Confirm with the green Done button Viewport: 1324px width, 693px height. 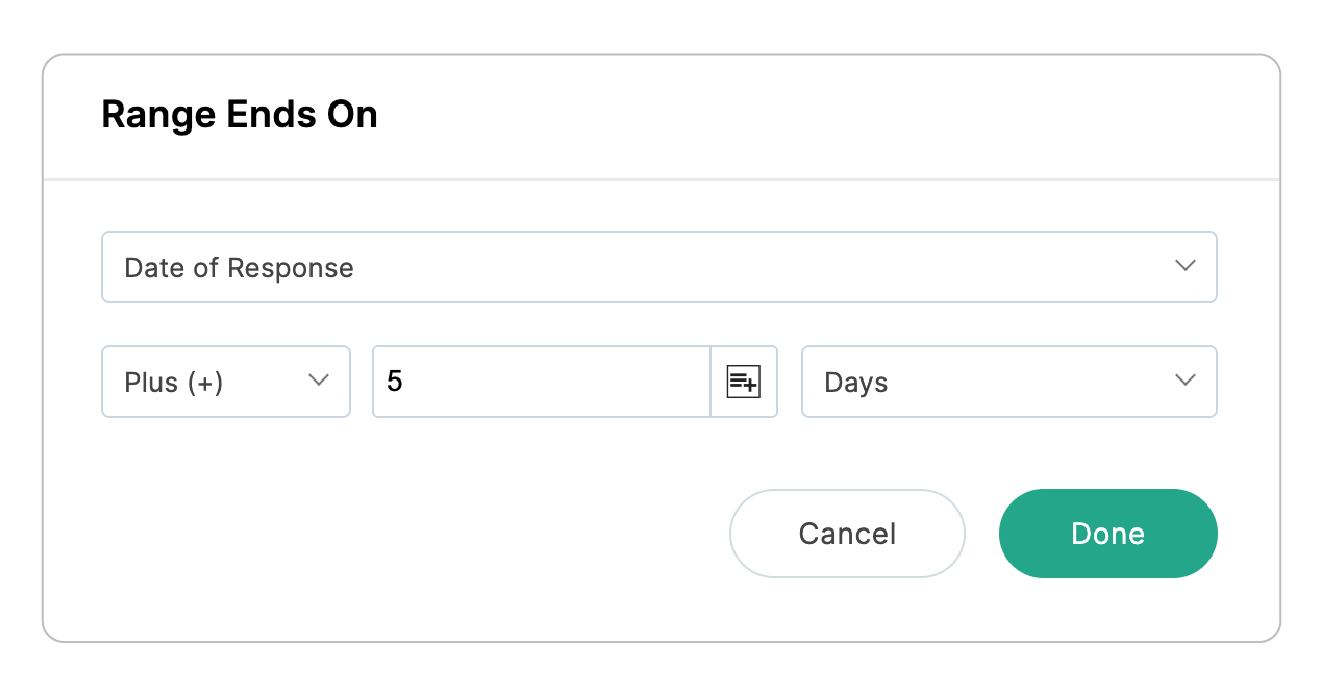pos(1107,533)
